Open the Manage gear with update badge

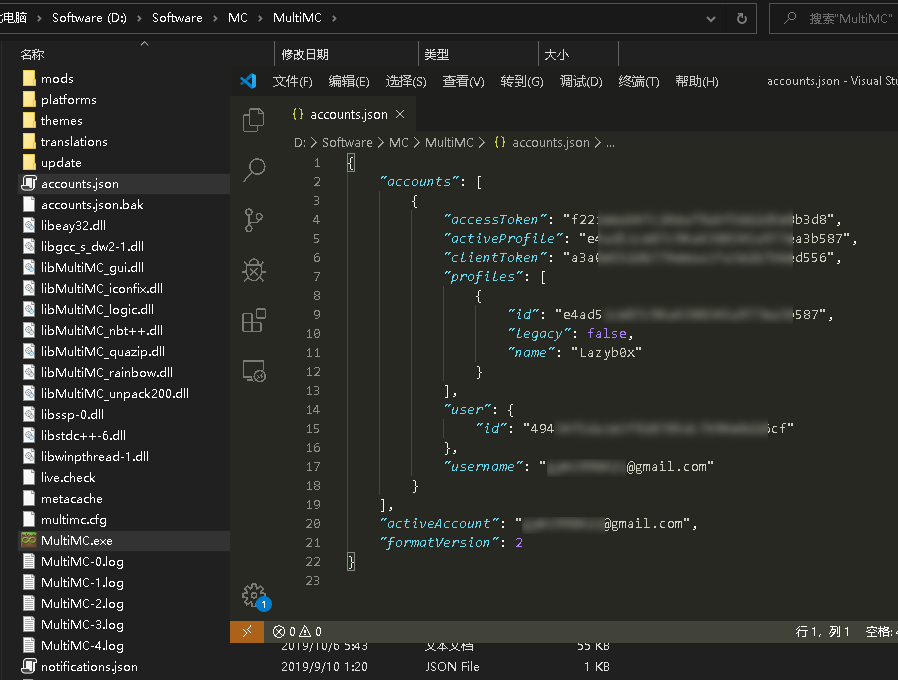[256, 597]
